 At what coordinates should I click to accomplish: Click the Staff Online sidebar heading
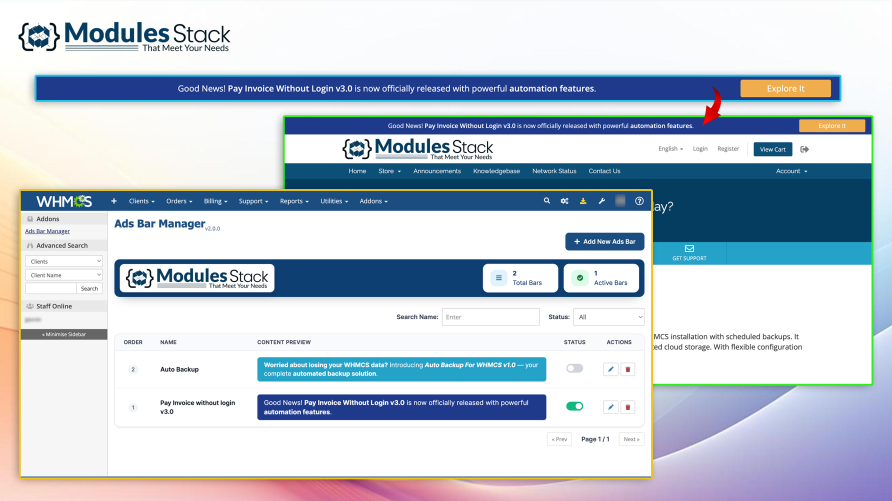(54, 306)
